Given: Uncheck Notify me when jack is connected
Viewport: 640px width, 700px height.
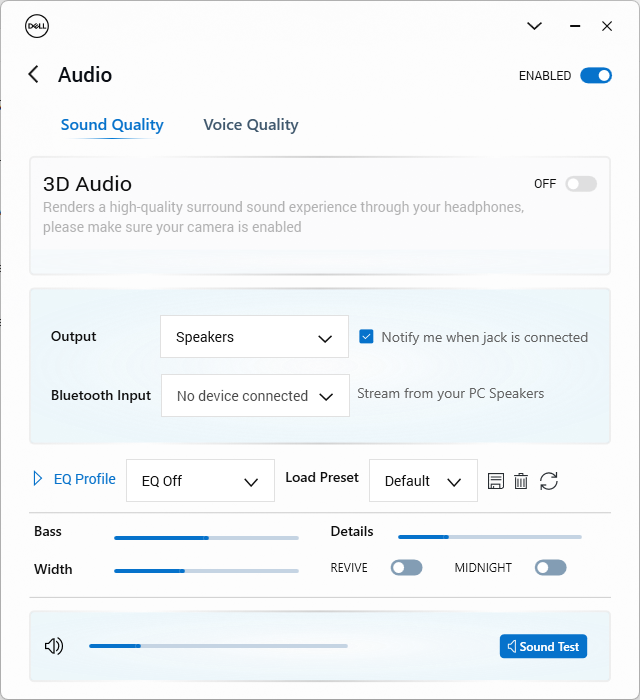Looking at the screenshot, I should [366, 337].
